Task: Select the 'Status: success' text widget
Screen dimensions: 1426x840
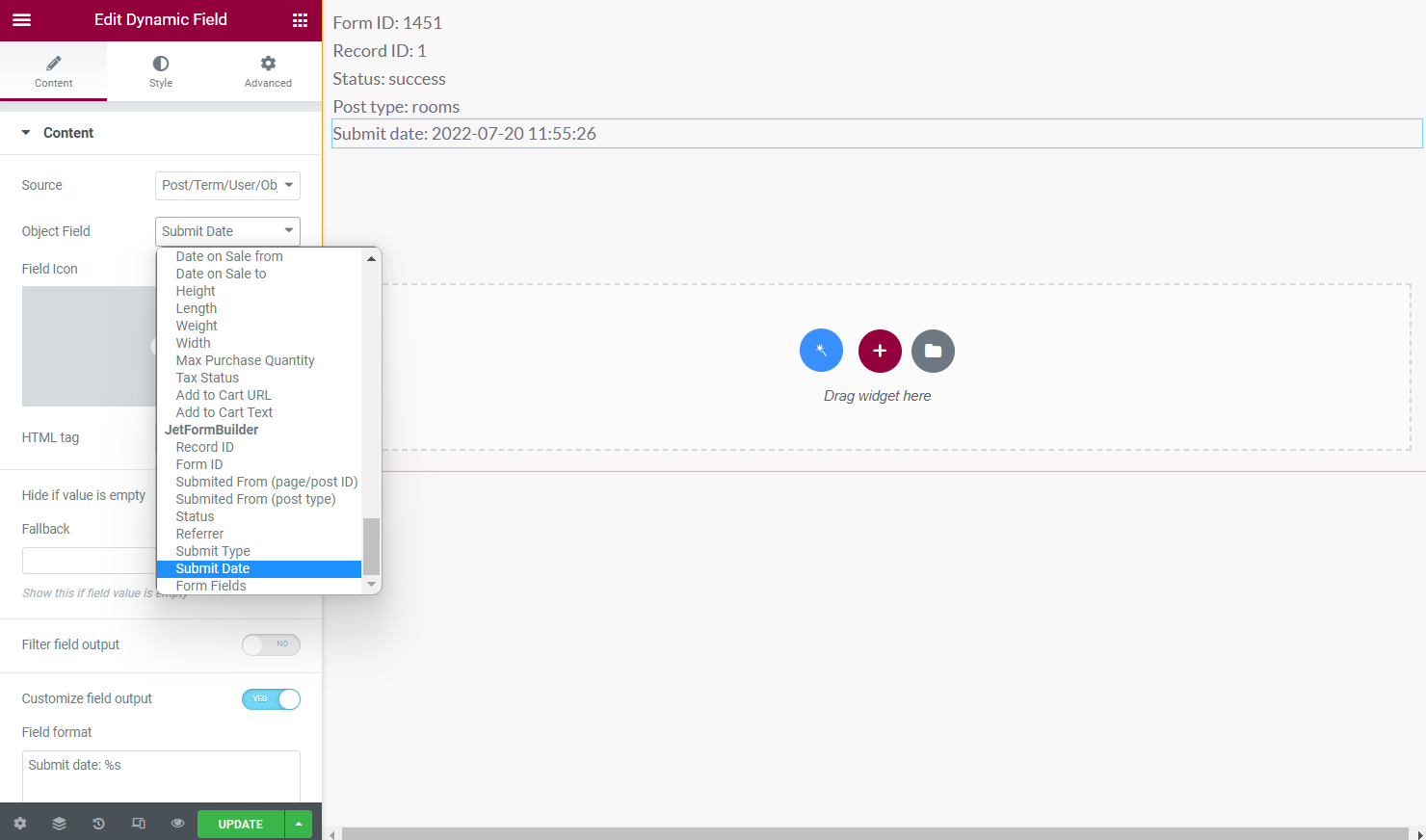Action: click(x=389, y=79)
